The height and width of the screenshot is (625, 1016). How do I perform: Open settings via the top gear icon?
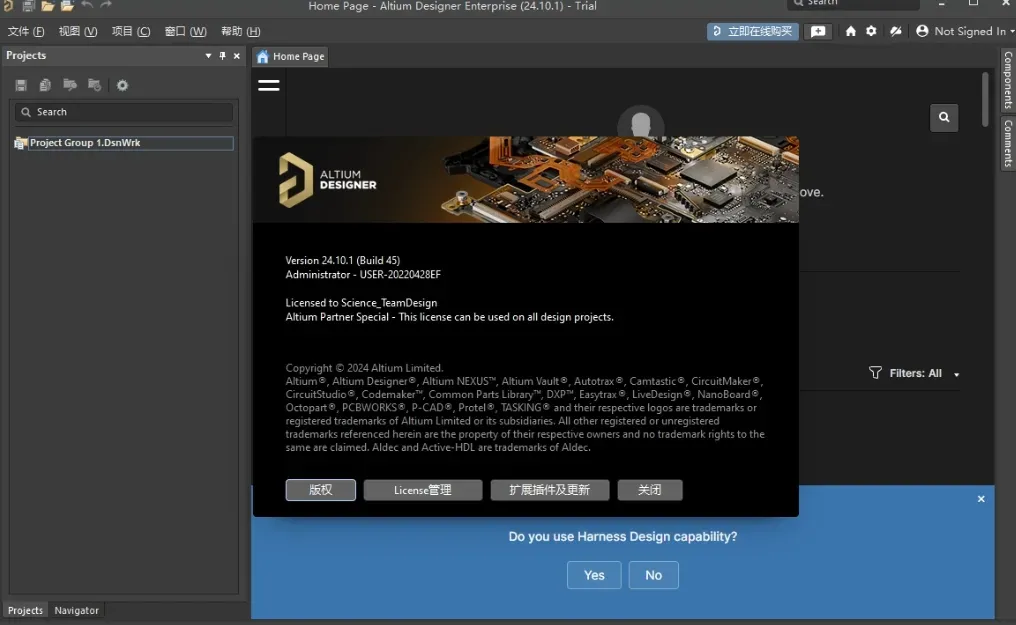click(872, 31)
